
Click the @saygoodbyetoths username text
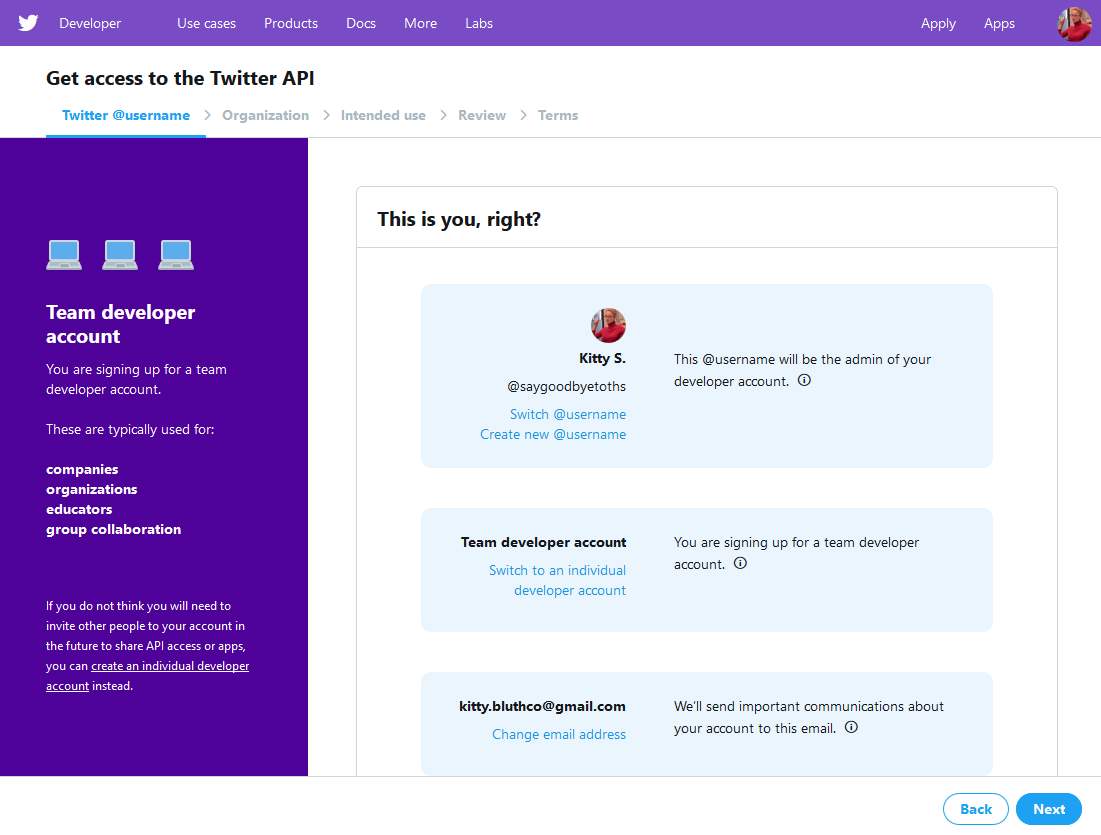click(567, 386)
